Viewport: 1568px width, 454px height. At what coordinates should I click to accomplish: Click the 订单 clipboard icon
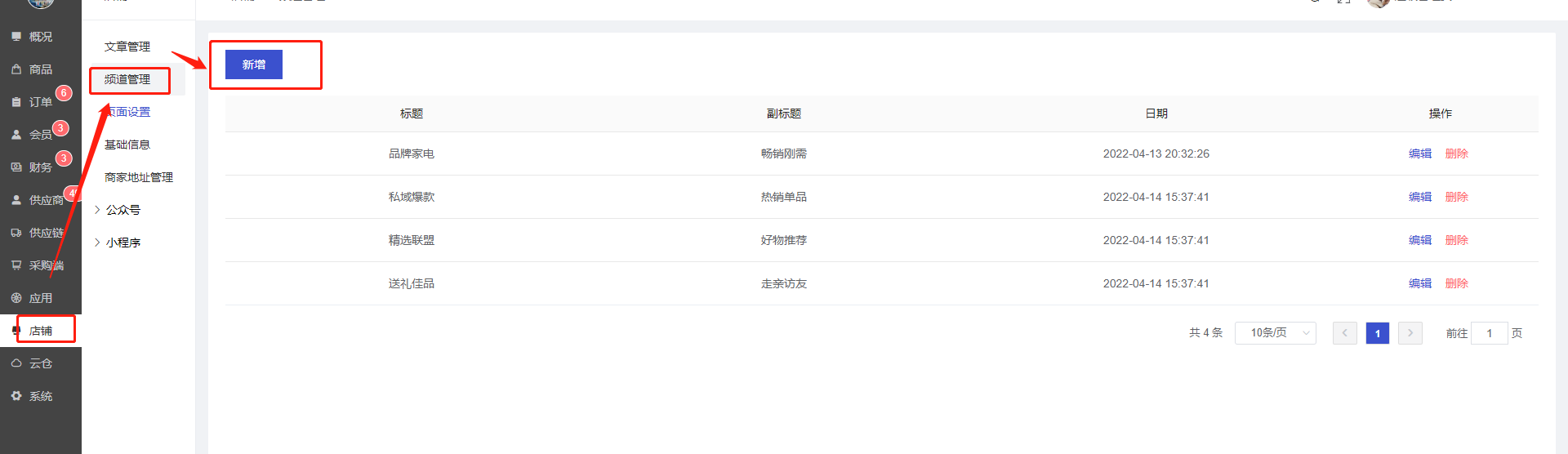pos(16,102)
